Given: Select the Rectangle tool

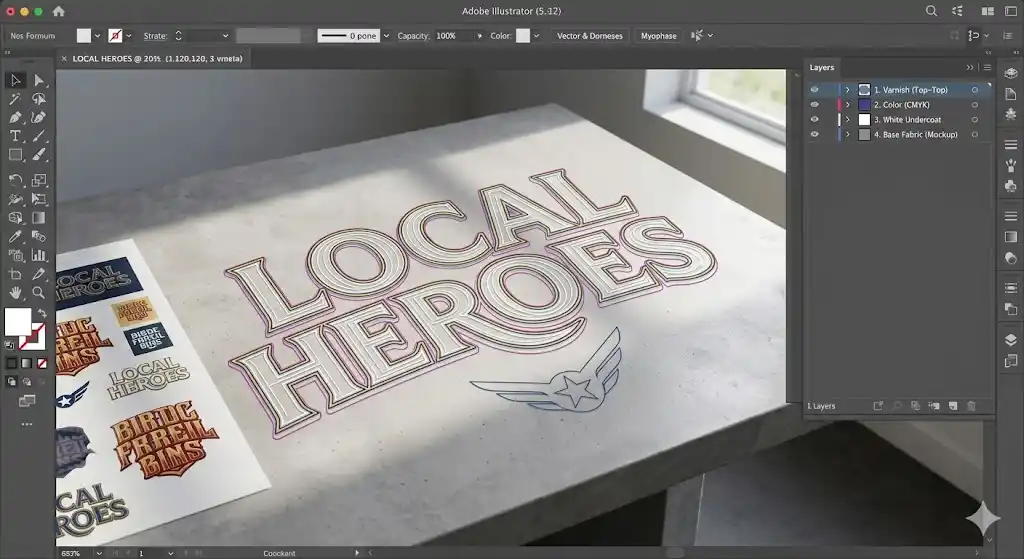Looking at the screenshot, I should tap(15, 155).
